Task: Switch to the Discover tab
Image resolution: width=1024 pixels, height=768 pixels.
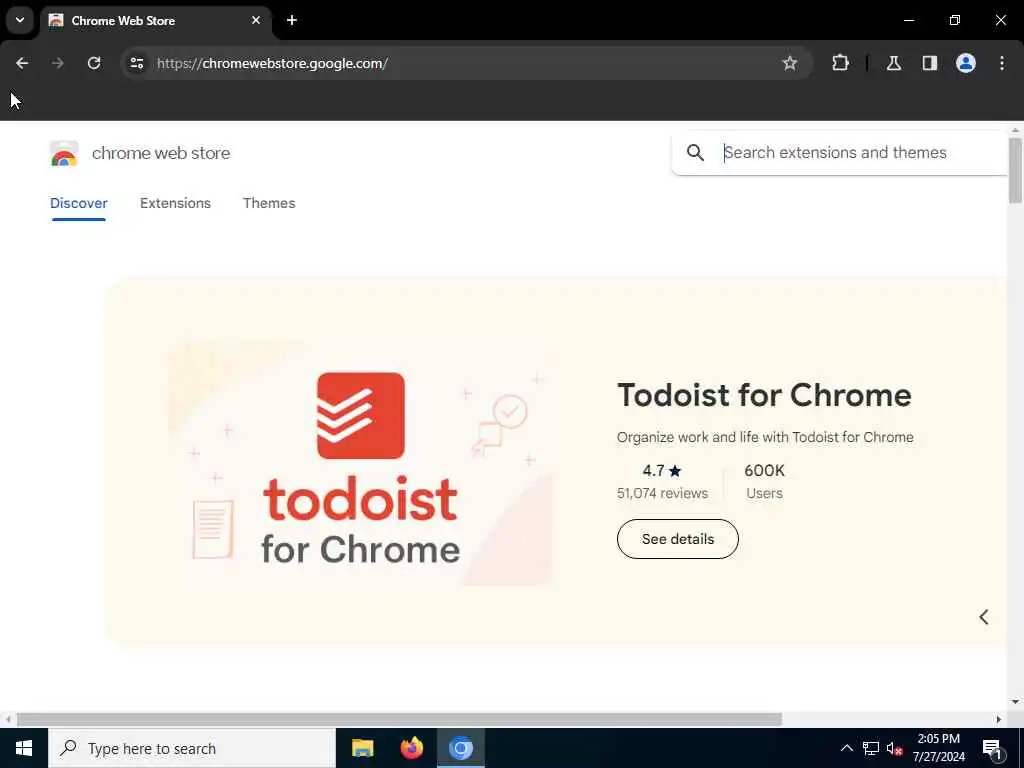Action: 78,203
